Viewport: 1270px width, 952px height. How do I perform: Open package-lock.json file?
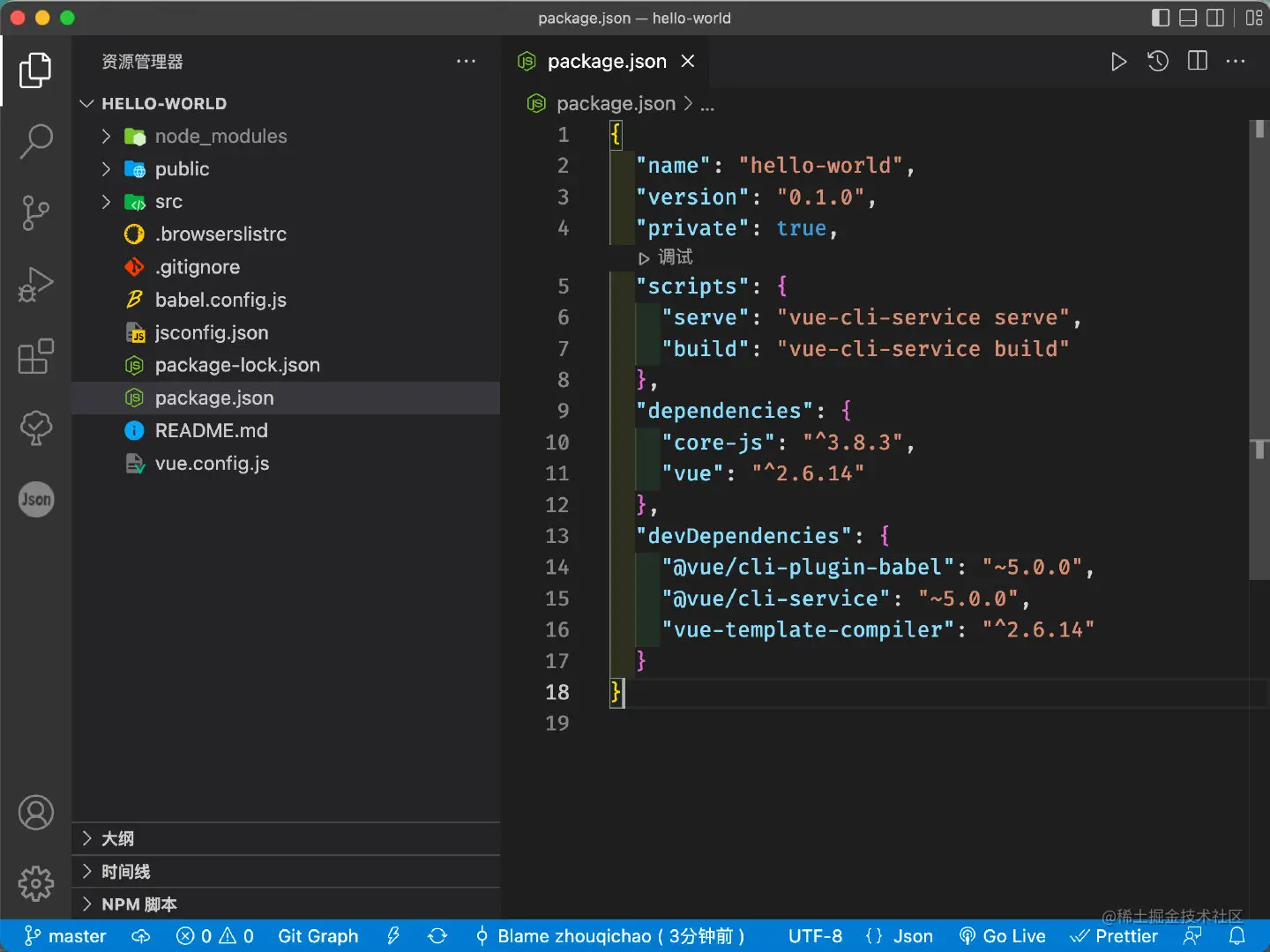click(286, 365)
